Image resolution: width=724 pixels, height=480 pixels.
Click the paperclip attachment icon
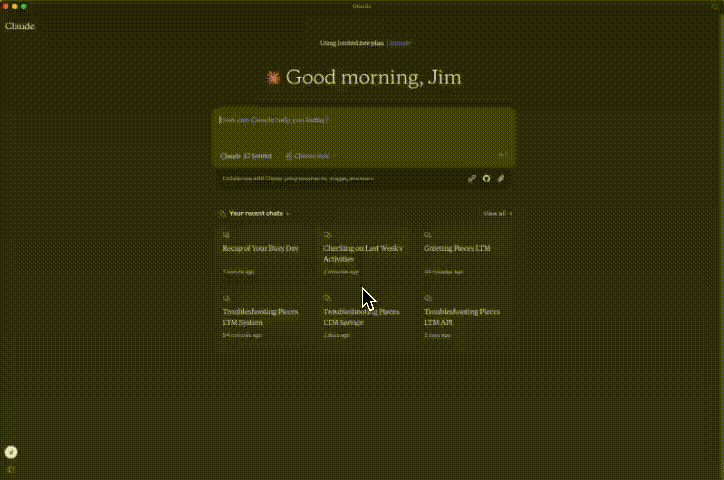pos(501,179)
